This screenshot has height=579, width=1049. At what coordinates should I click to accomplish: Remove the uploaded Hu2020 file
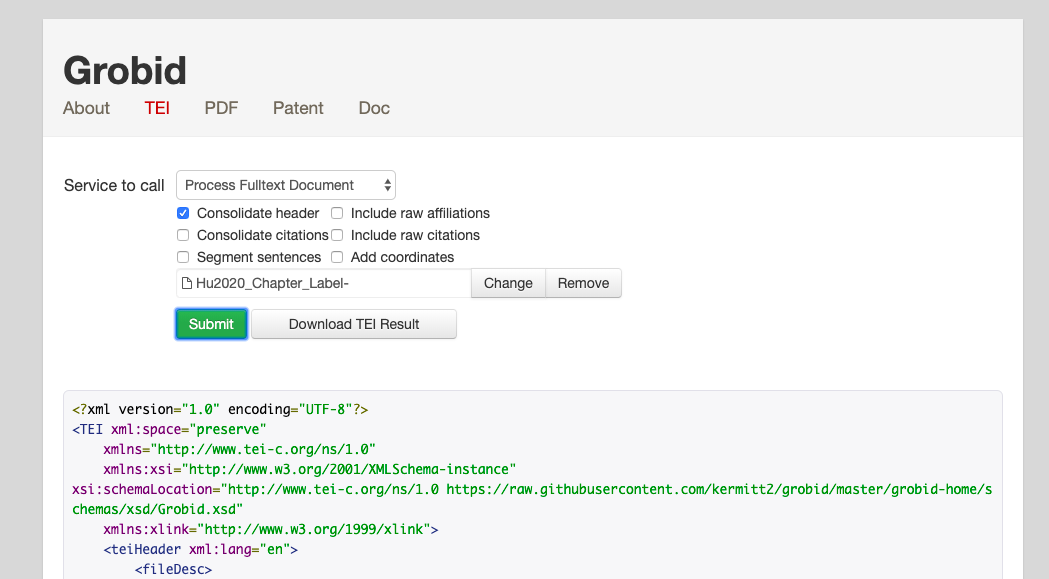point(583,283)
